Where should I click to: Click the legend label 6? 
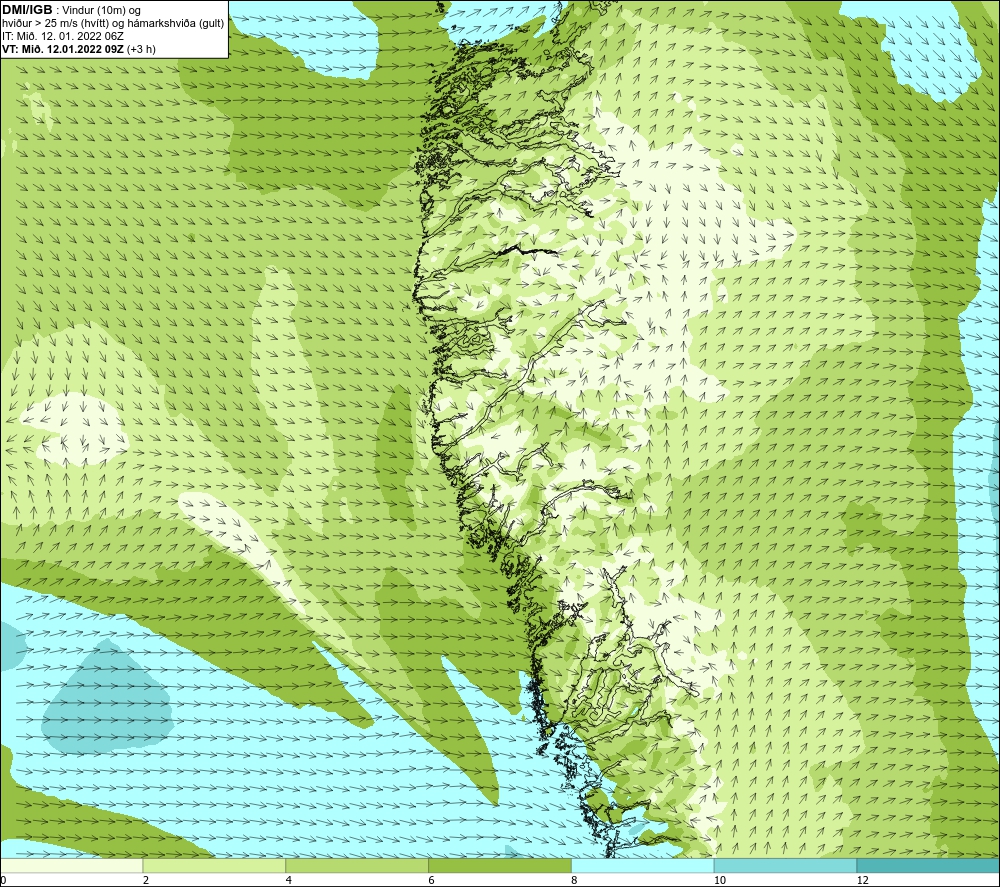point(432,880)
